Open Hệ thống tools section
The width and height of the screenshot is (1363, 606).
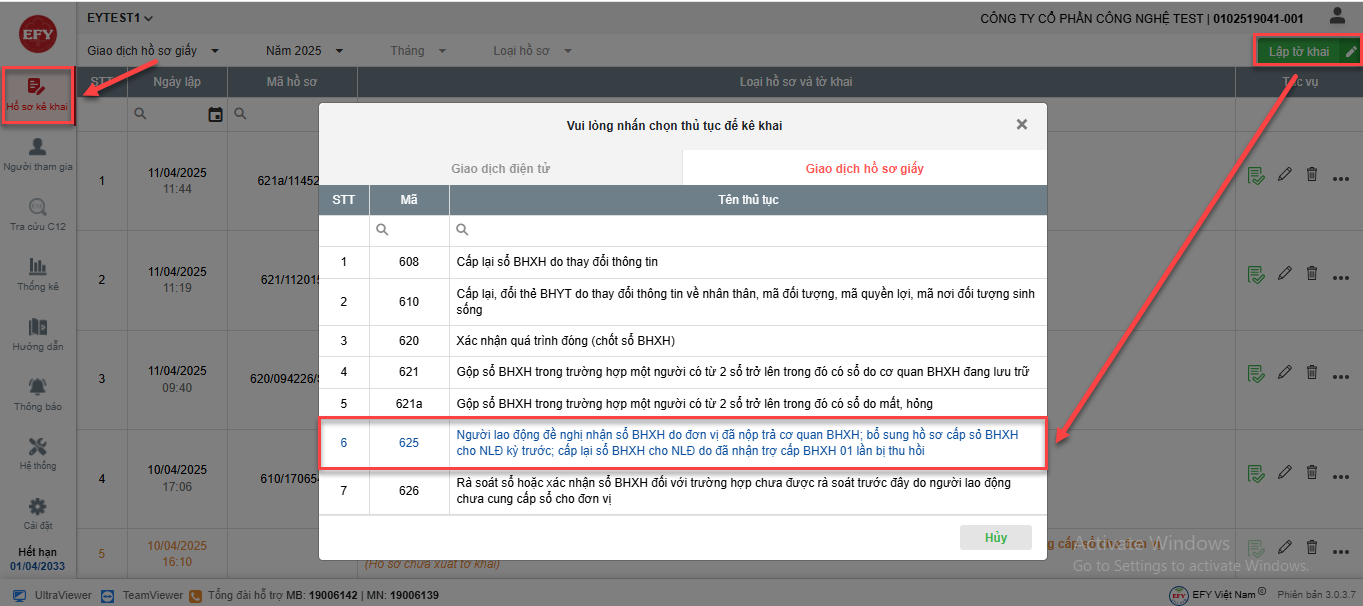coord(38,454)
